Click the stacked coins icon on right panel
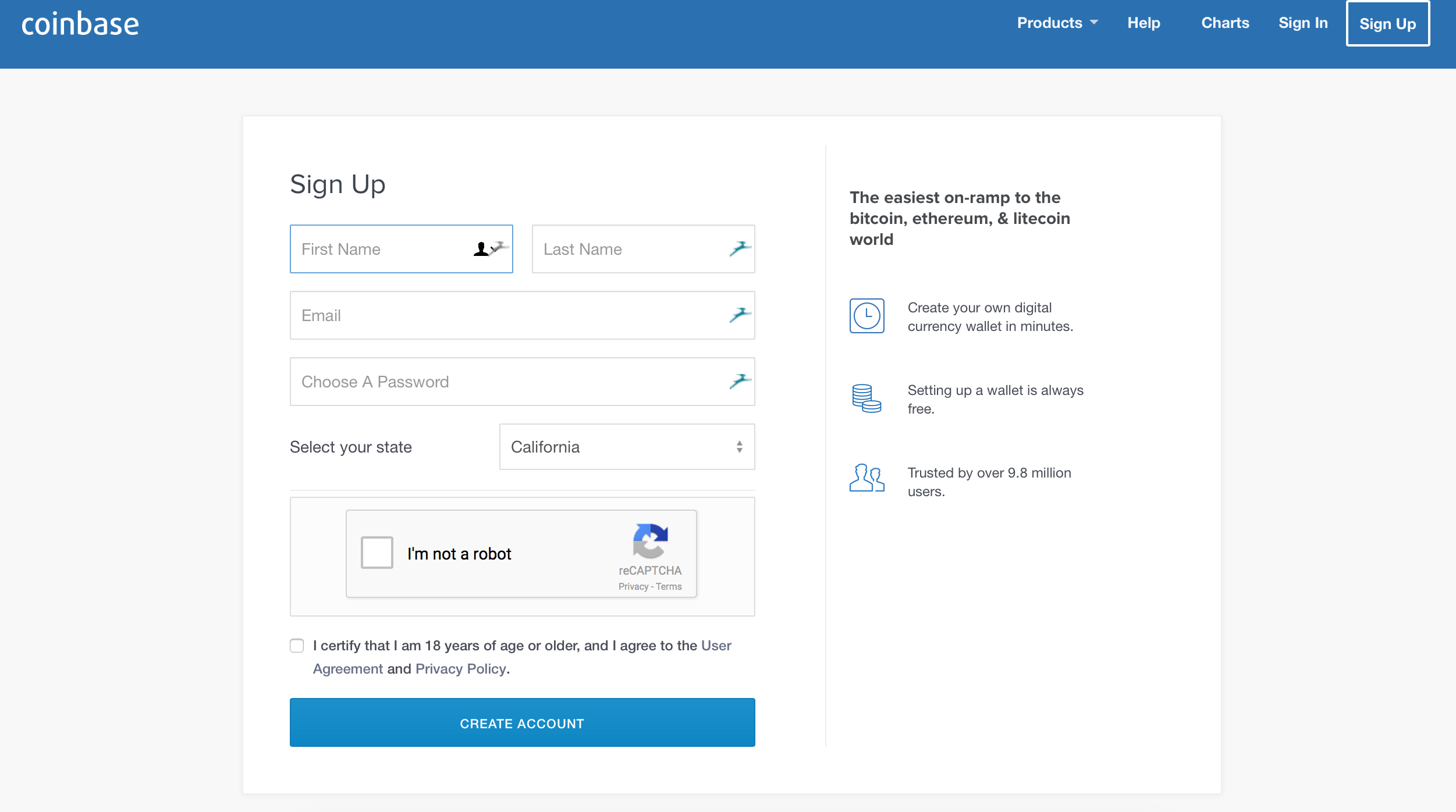This screenshot has height=812, width=1456. click(x=866, y=398)
